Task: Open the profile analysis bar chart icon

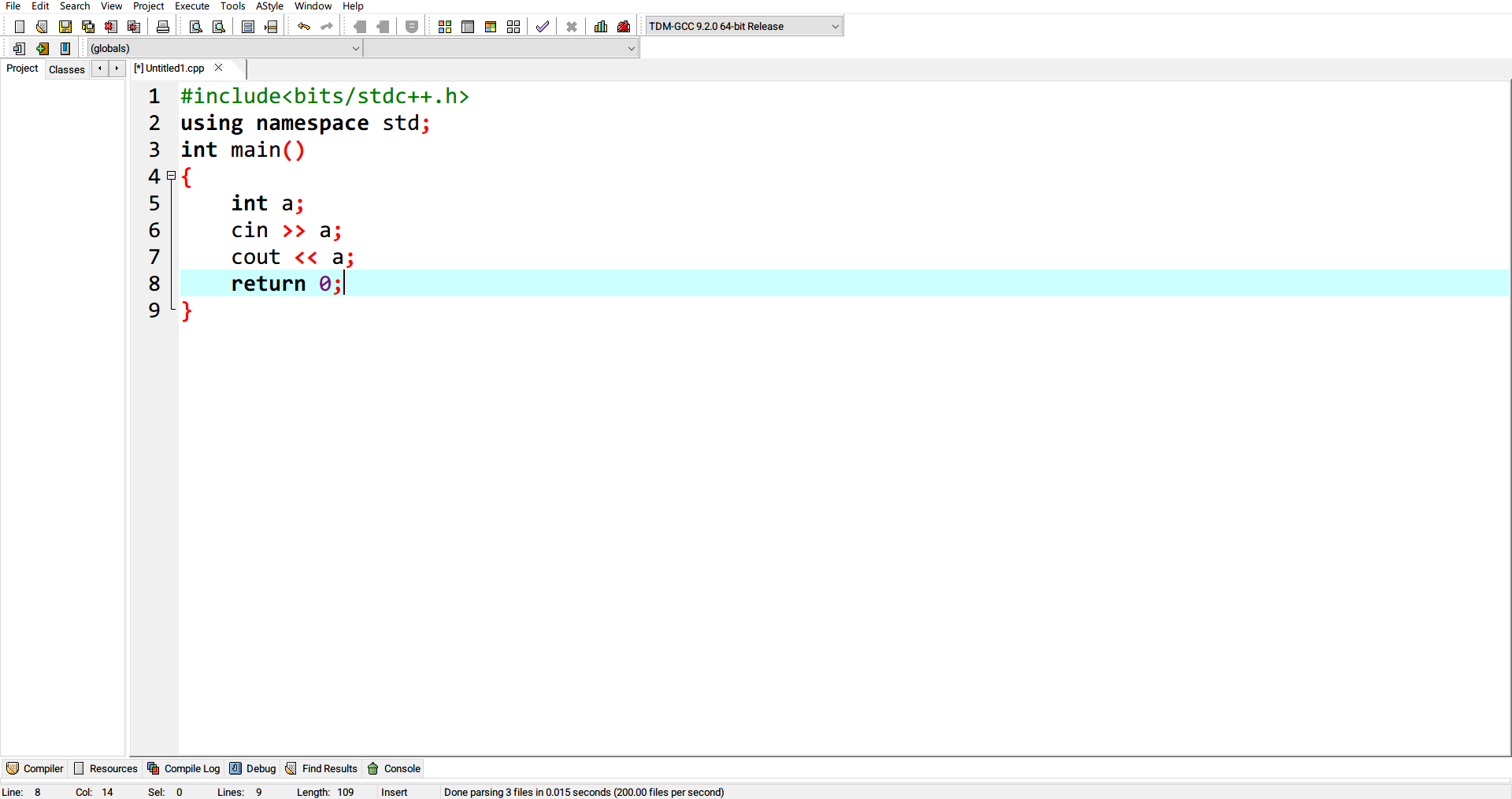Action: pyautogui.click(x=601, y=27)
